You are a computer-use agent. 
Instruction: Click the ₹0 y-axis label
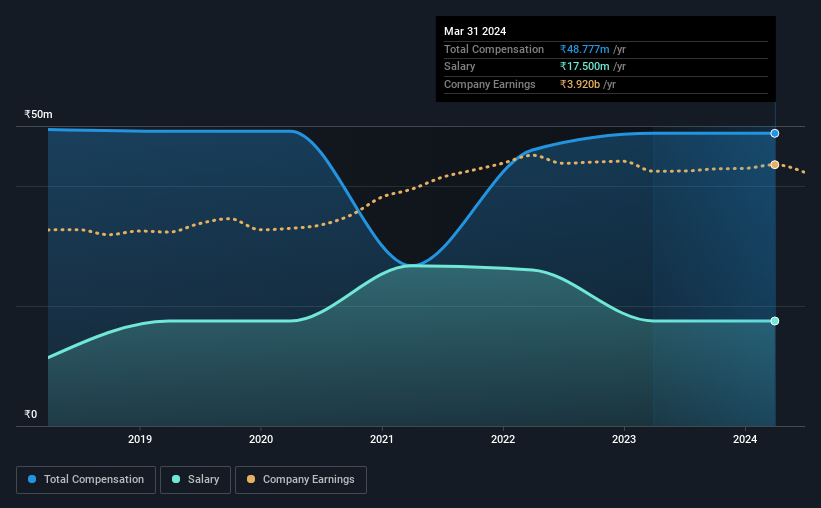click(x=31, y=414)
